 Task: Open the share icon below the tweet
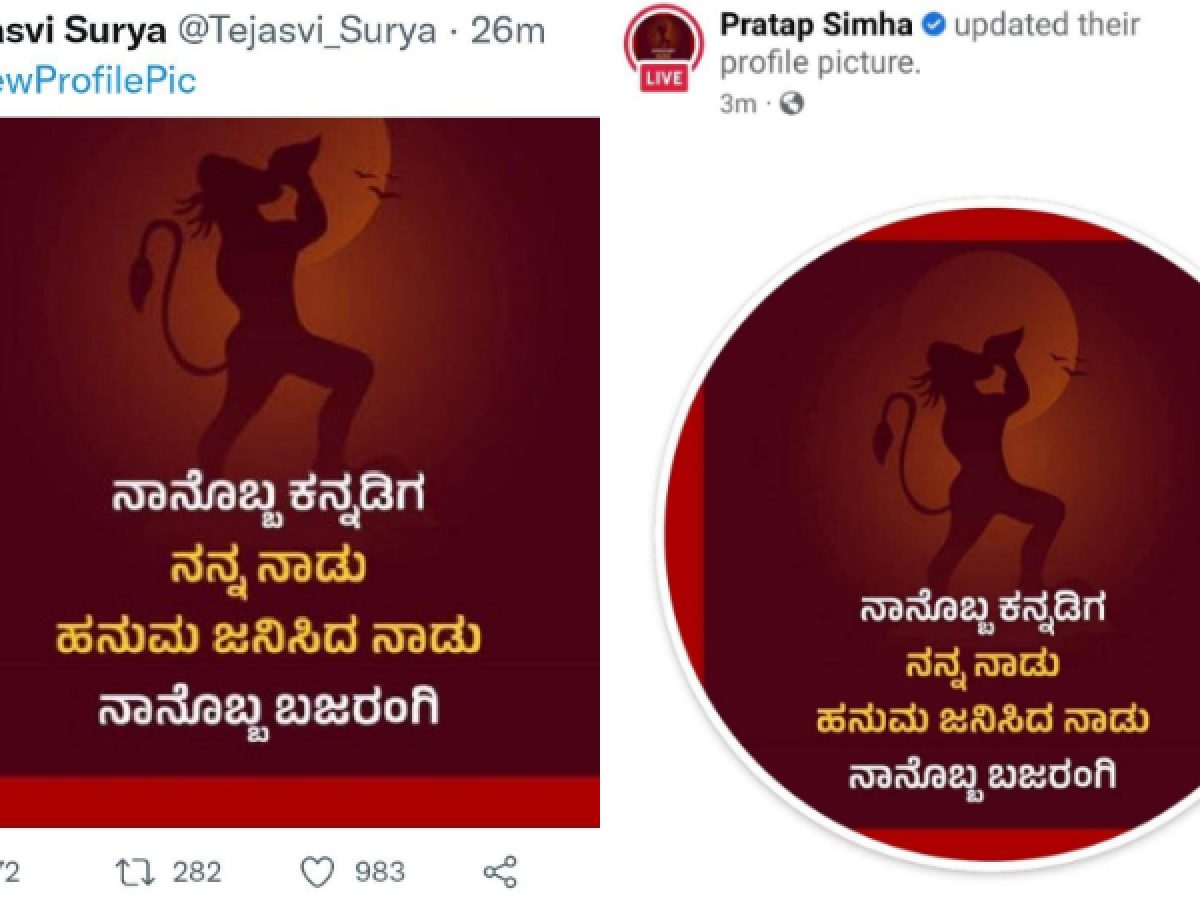pos(500,872)
